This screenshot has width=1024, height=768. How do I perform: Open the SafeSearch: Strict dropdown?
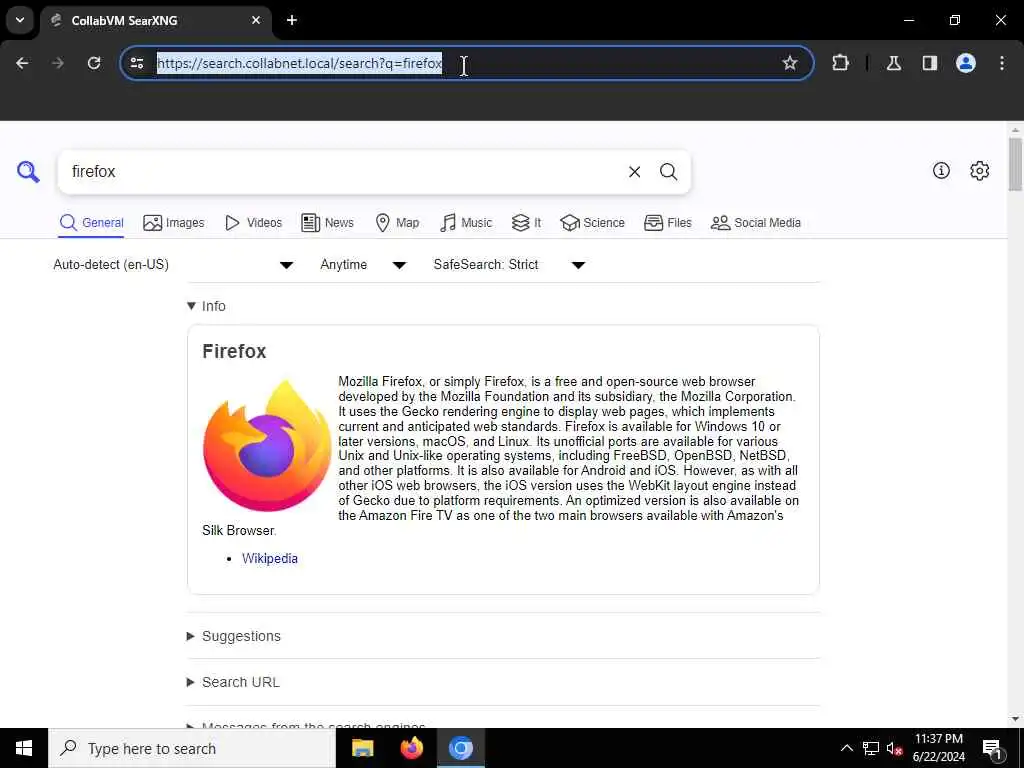click(x=509, y=264)
